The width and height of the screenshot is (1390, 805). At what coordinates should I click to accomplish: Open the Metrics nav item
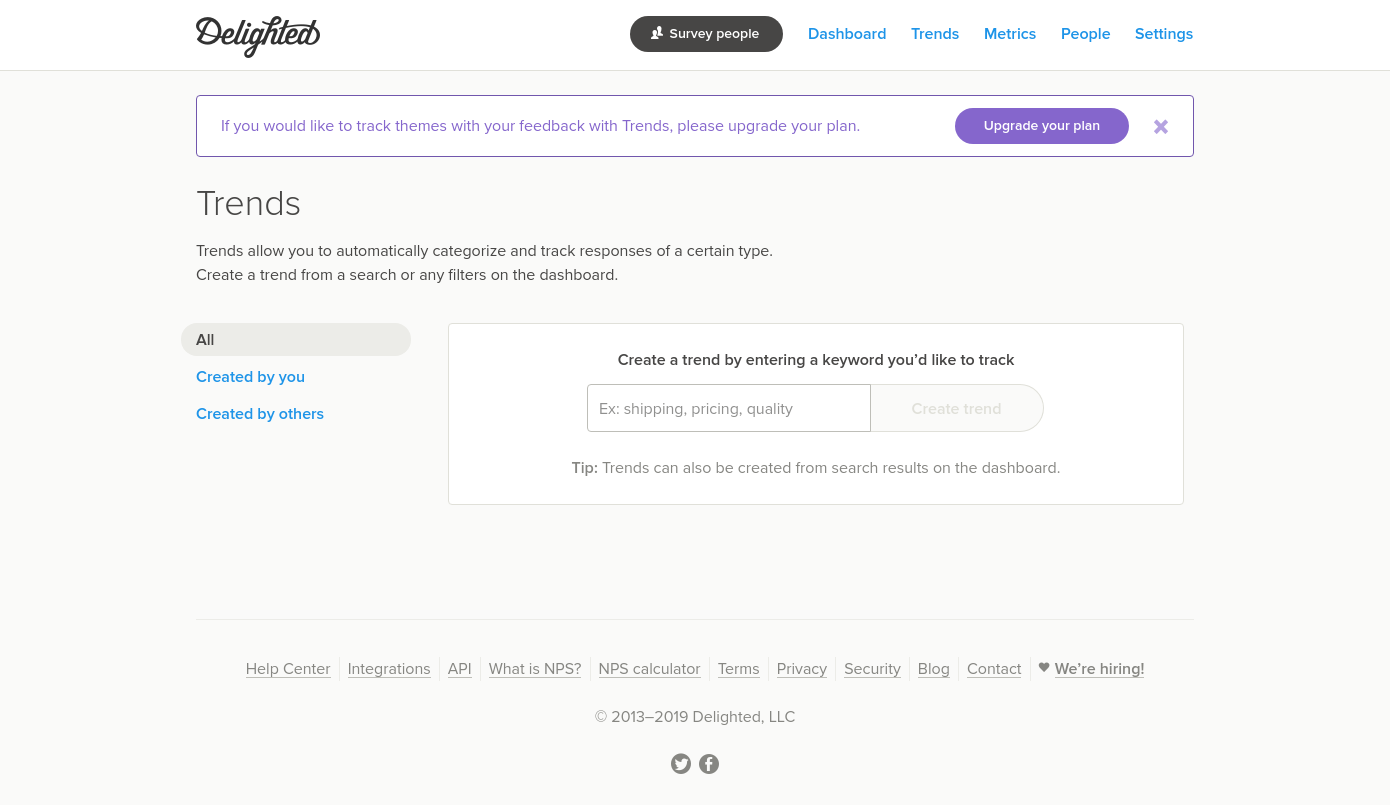pos(1010,34)
